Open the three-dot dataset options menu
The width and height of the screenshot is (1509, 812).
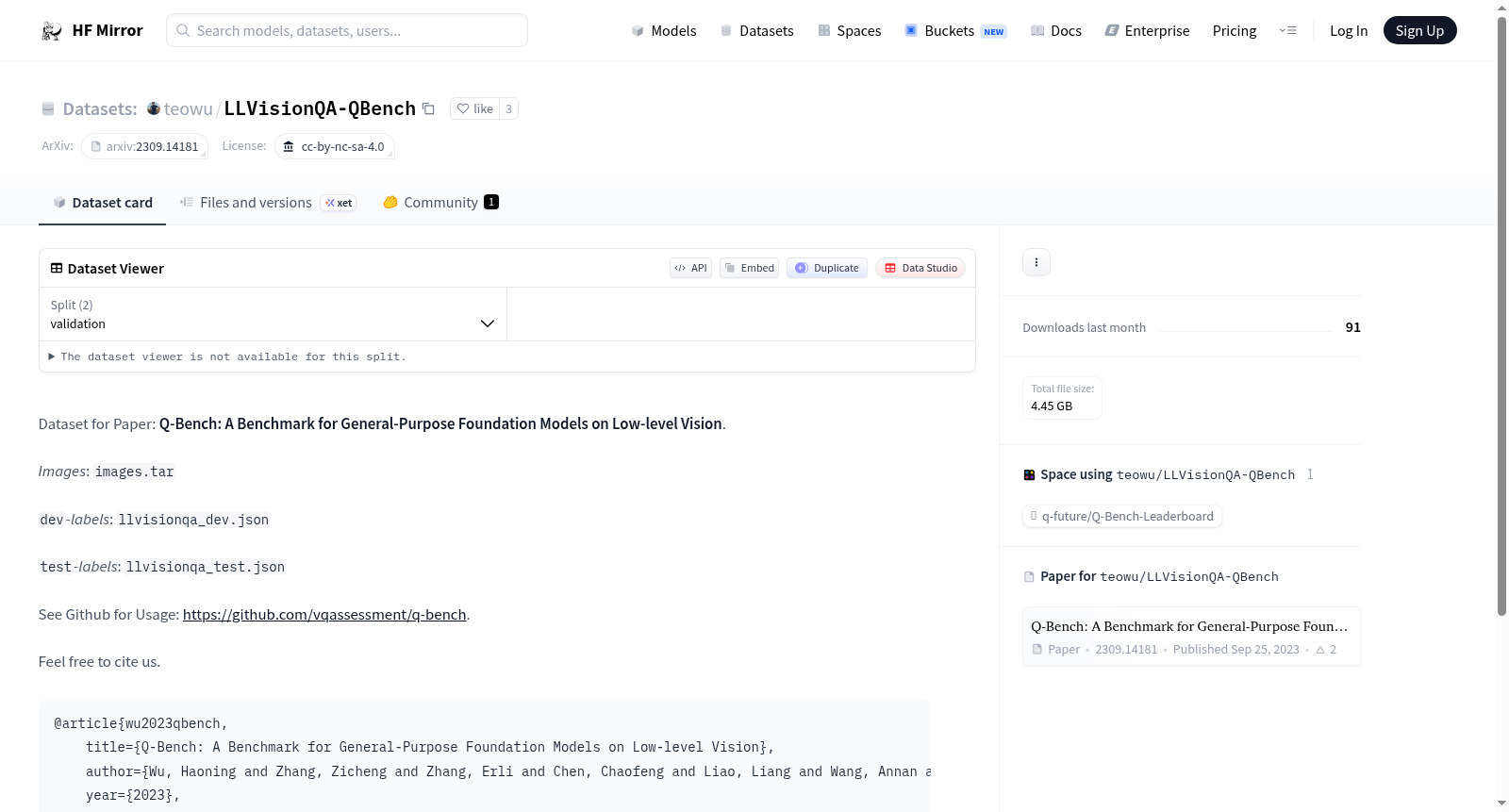click(x=1036, y=262)
